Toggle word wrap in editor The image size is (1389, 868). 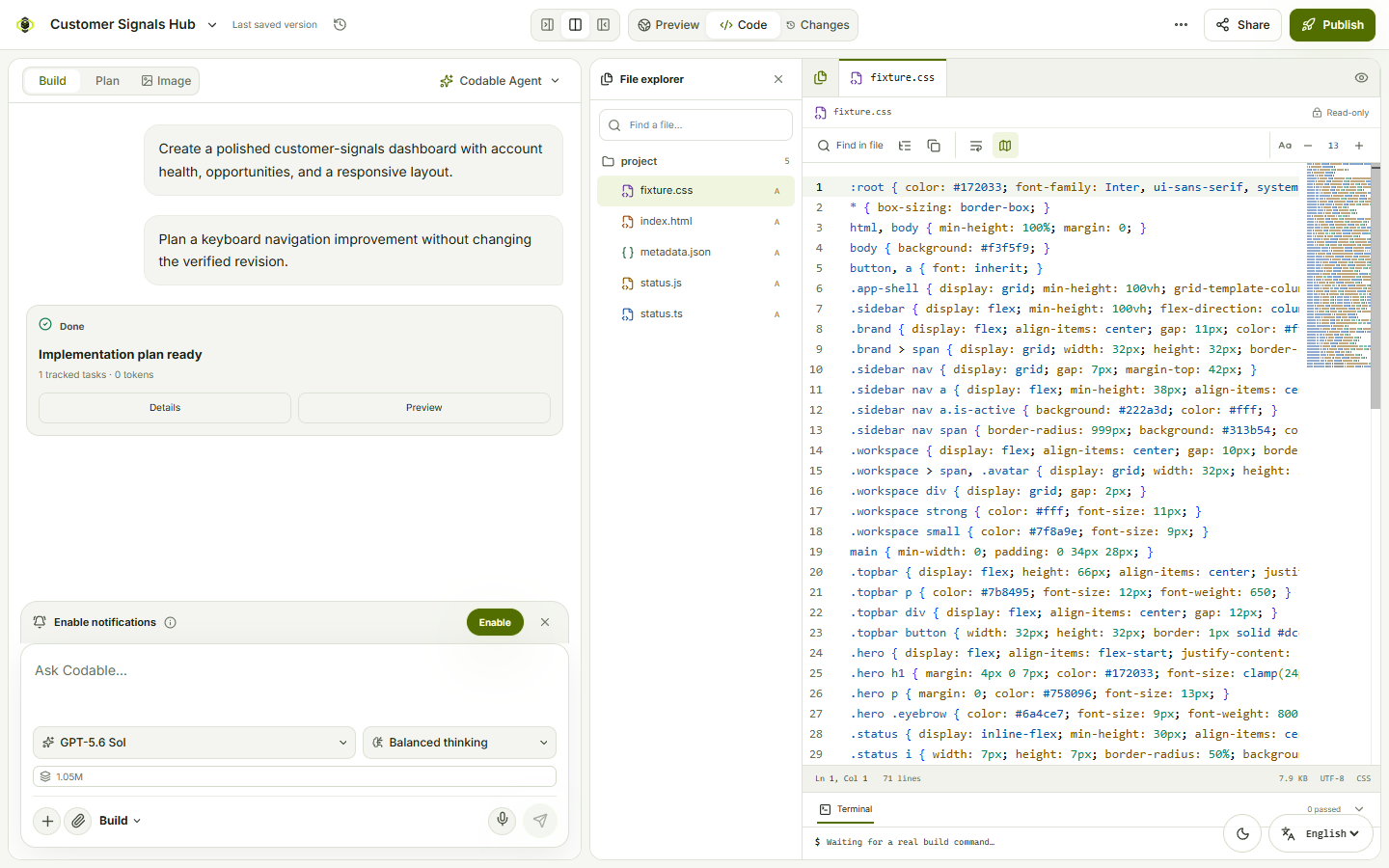976,146
